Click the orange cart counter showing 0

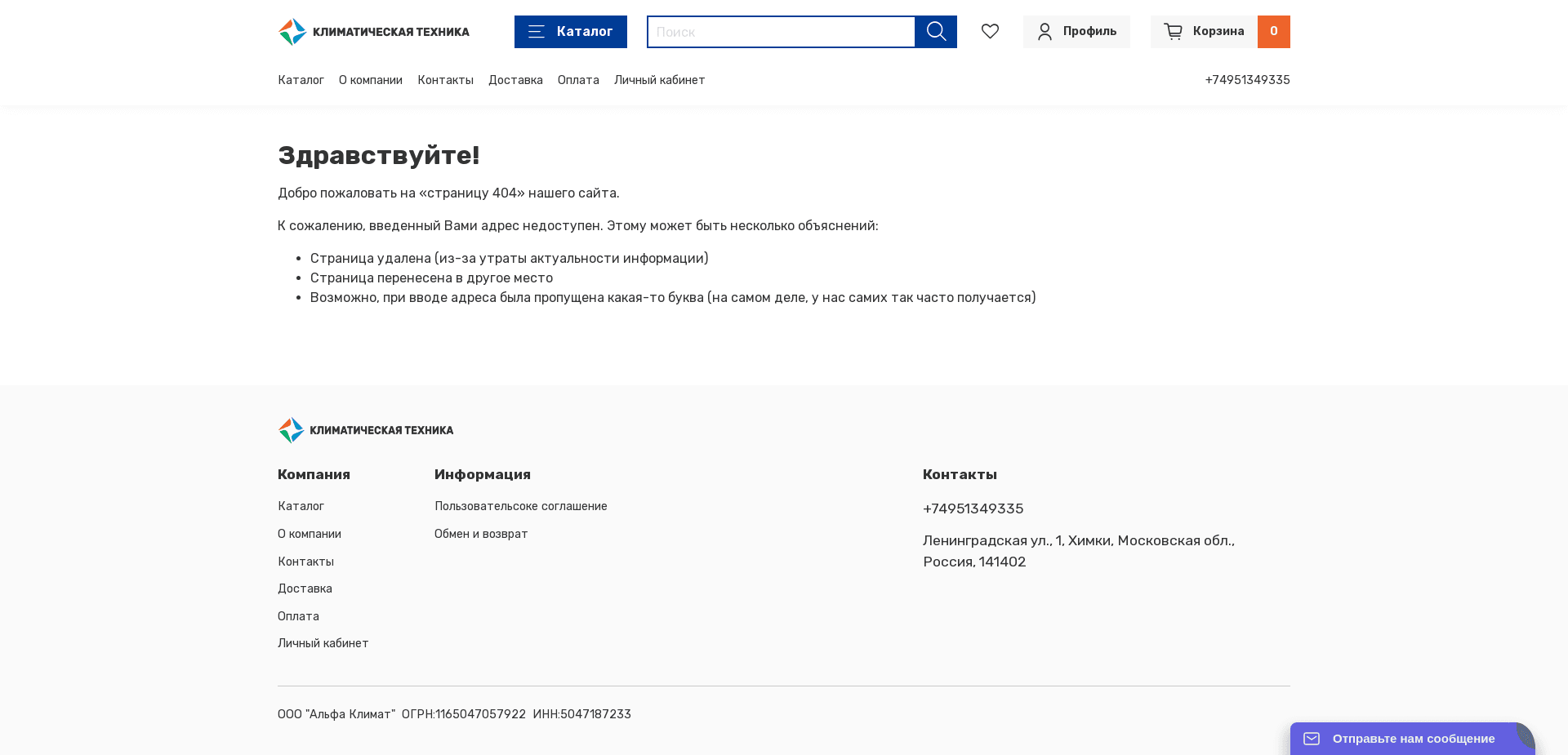1273,31
